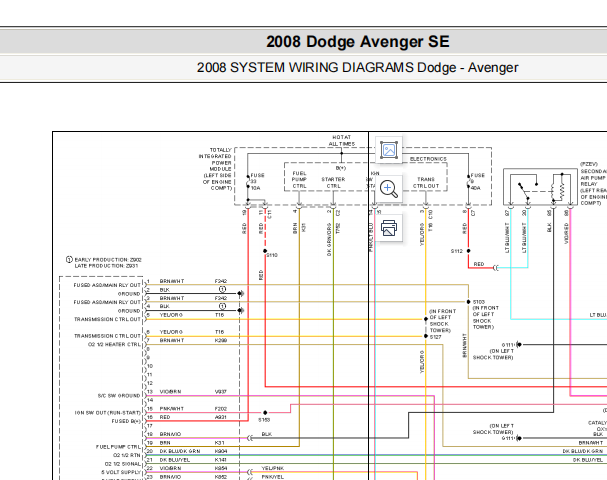Click 'STARTER CTRL' inside the power module
607x480 pixels.
pos(333,183)
